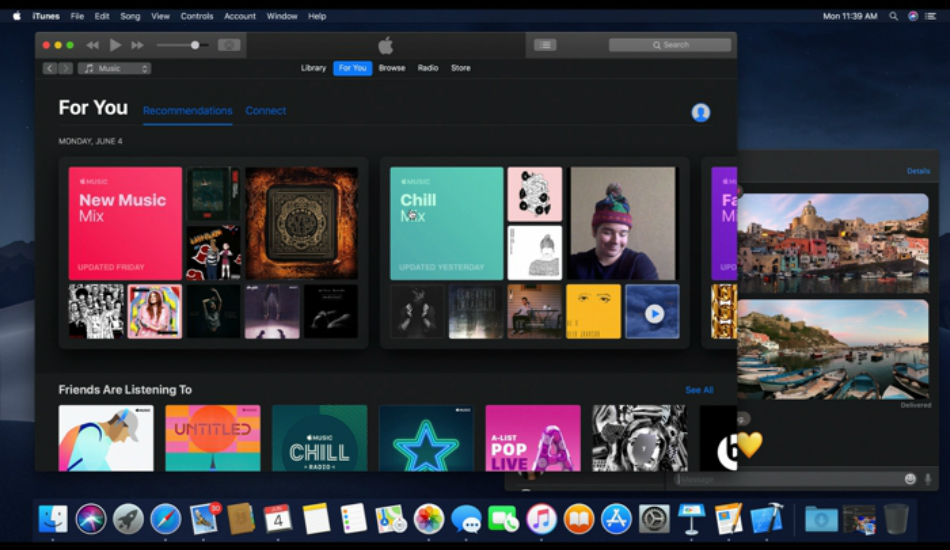
Task: Open System Preferences from the Dock
Action: [654, 519]
